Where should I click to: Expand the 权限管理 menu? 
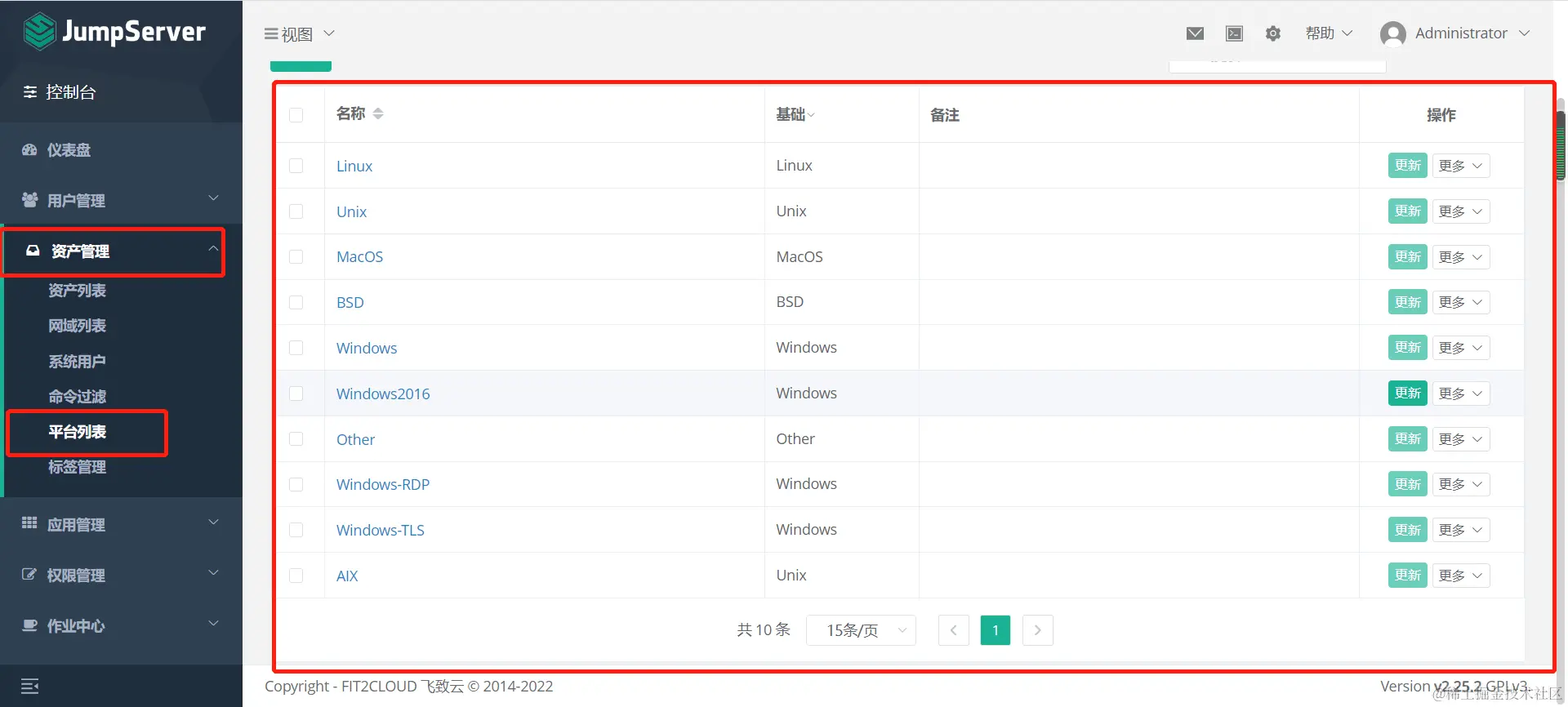[121, 574]
